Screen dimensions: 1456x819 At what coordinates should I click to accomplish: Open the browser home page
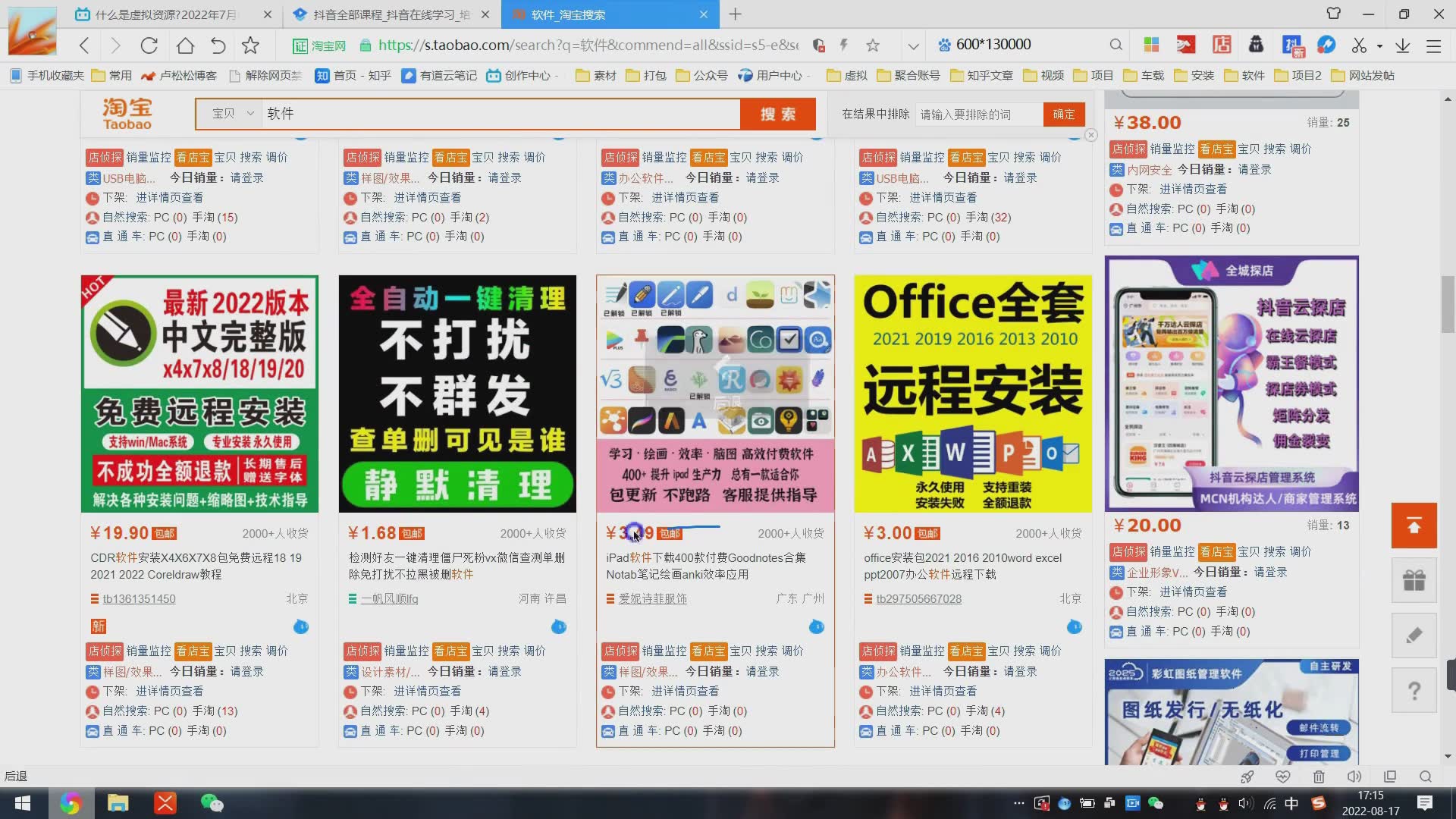184,45
